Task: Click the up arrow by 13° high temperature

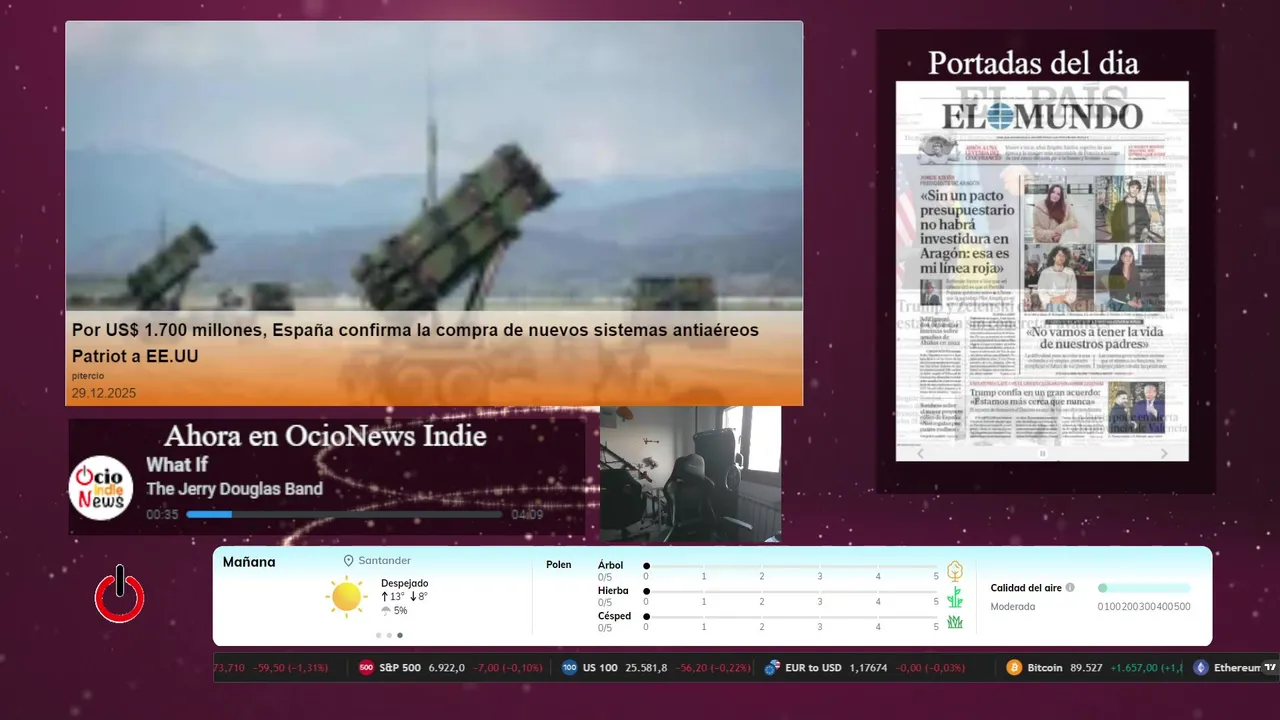Action: click(385, 597)
